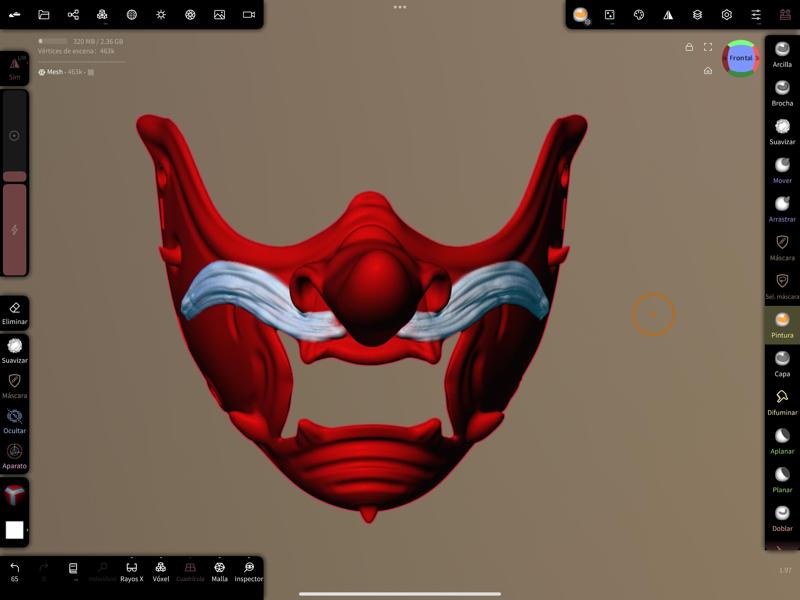Open the sphere grid material menu
Screen dimensions: 800x600
click(x=132, y=14)
